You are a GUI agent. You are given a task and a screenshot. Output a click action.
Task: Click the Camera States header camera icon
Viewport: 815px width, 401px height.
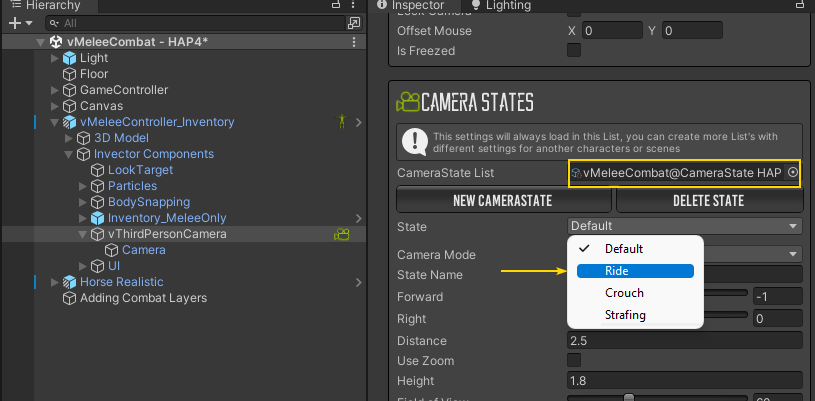pyautogui.click(x=408, y=101)
